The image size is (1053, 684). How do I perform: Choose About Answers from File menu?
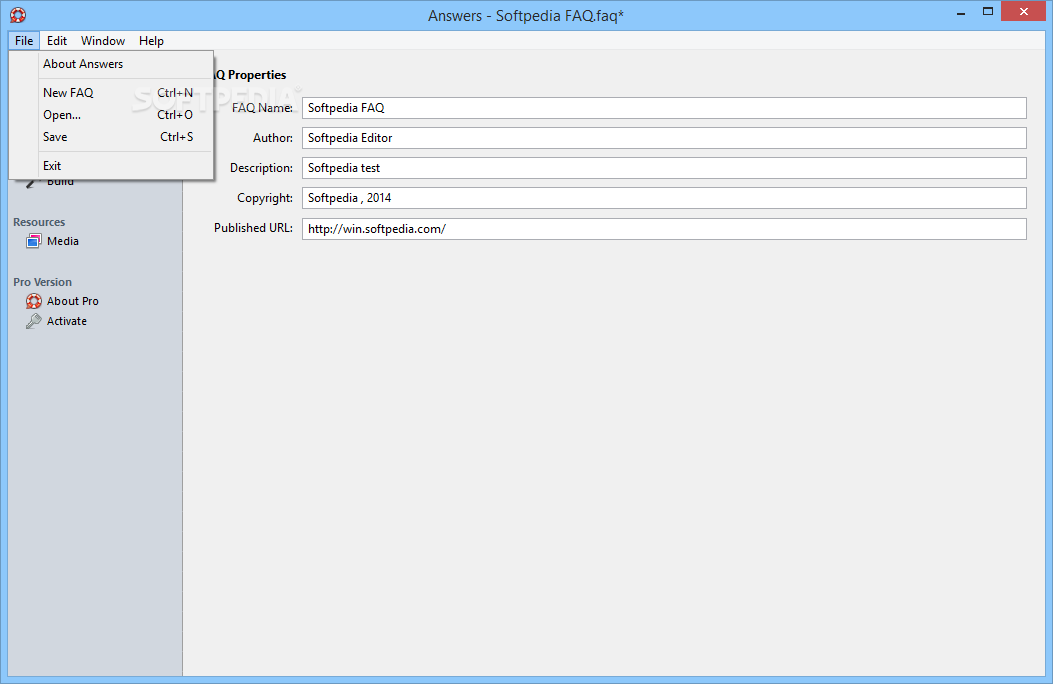point(111,64)
